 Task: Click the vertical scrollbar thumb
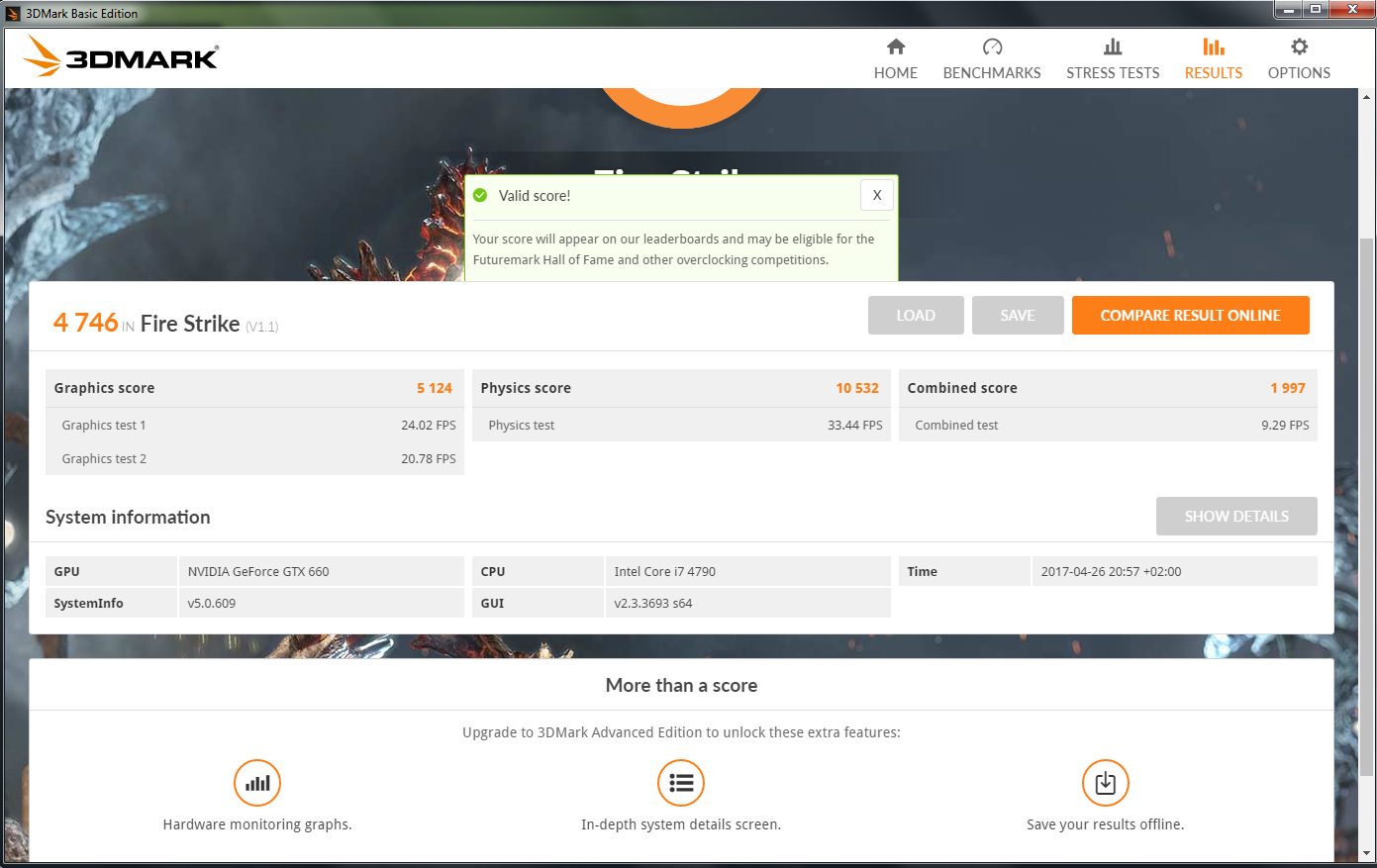pyautogui.click(x=1367, y=507)
